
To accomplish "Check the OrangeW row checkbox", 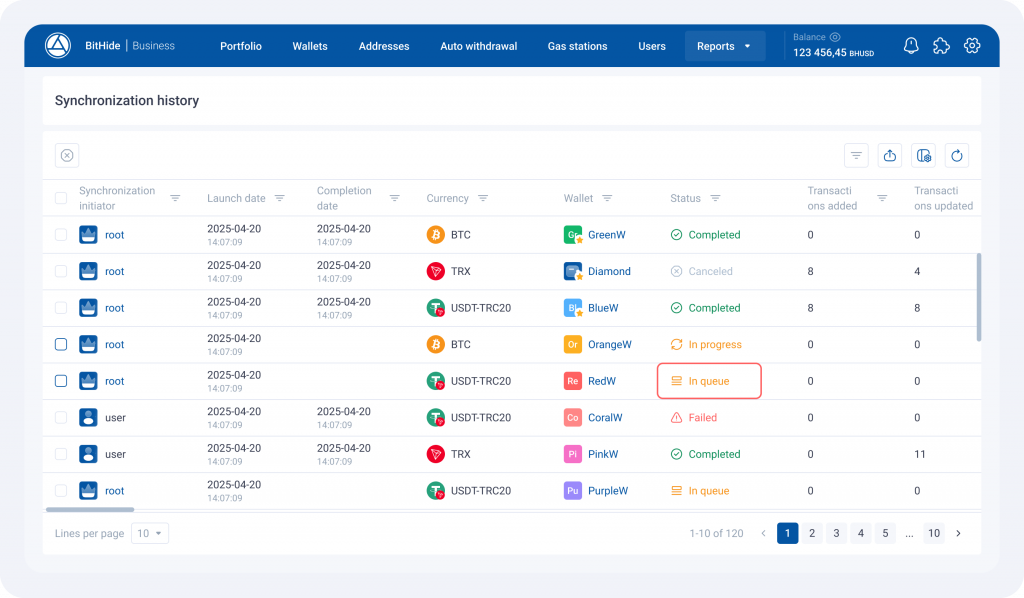I will click(61, 344).
